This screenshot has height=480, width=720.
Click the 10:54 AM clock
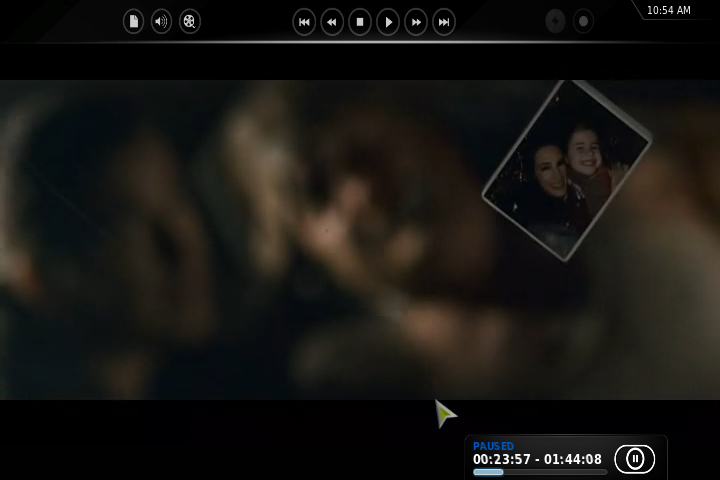coord(669,10)
